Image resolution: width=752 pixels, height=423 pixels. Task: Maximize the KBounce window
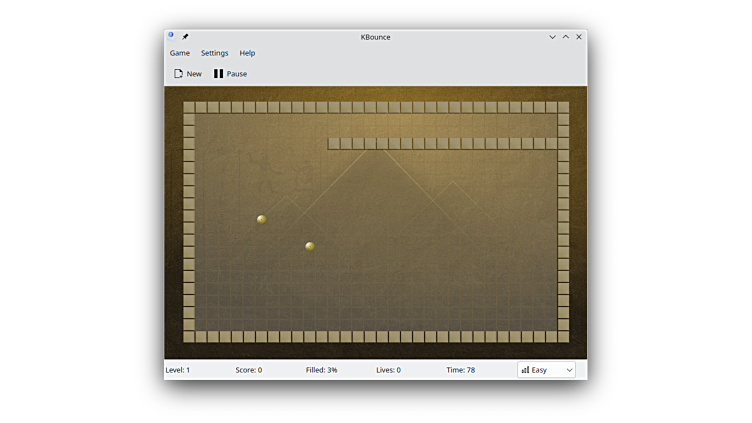[x=565, y=37]
